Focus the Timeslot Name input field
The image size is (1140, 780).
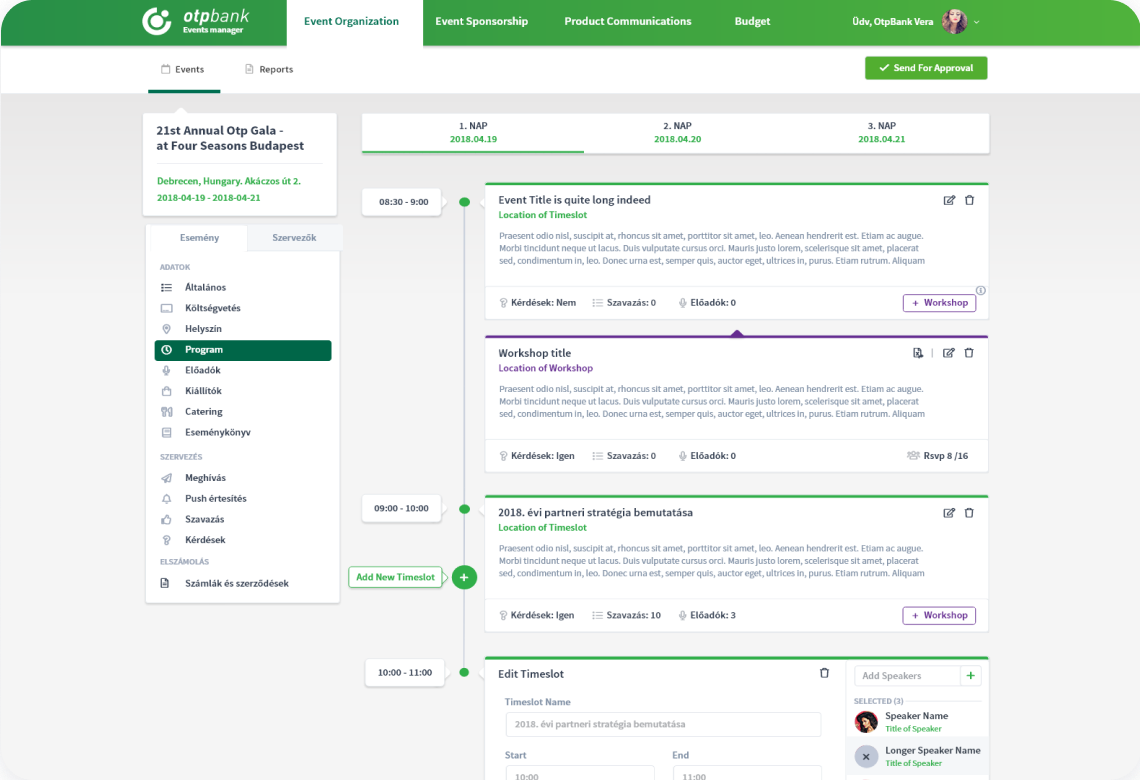click(x=663, y=724)
